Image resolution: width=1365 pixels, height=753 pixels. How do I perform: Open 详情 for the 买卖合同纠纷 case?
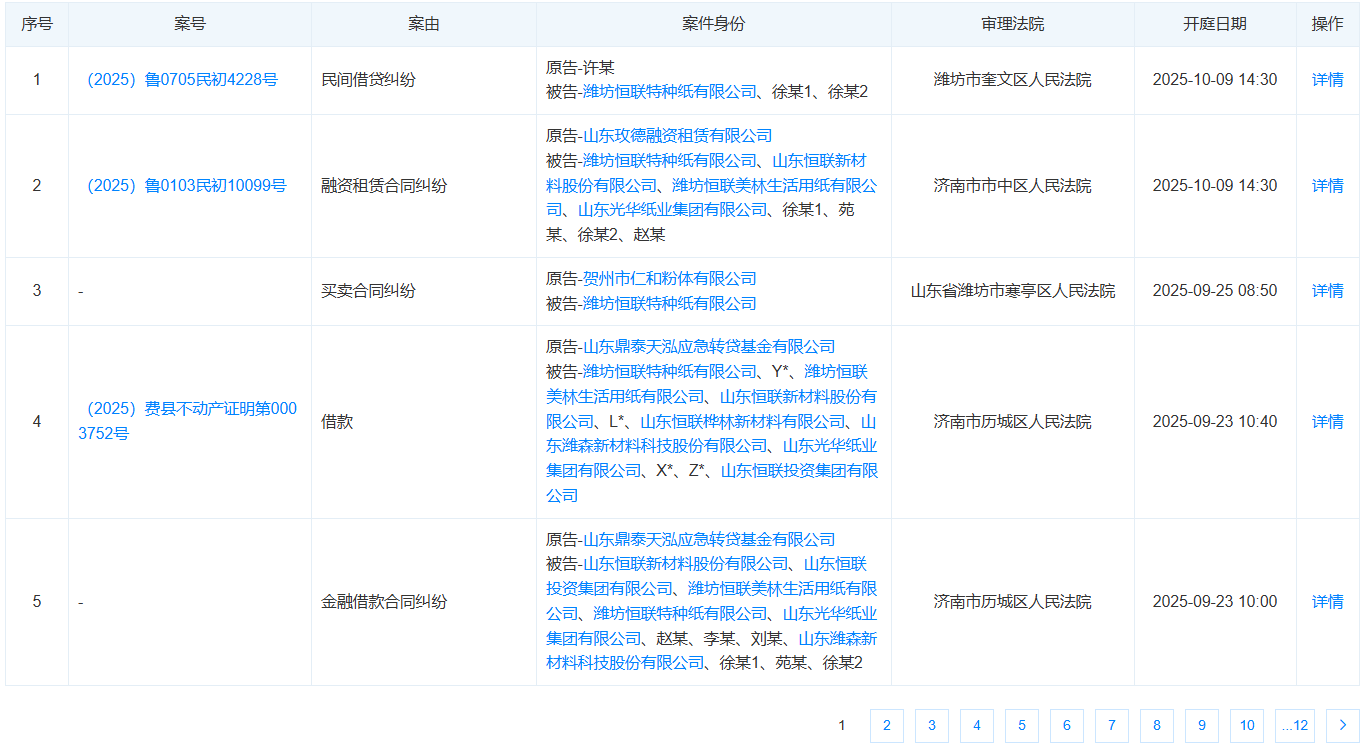point(1327,291)
